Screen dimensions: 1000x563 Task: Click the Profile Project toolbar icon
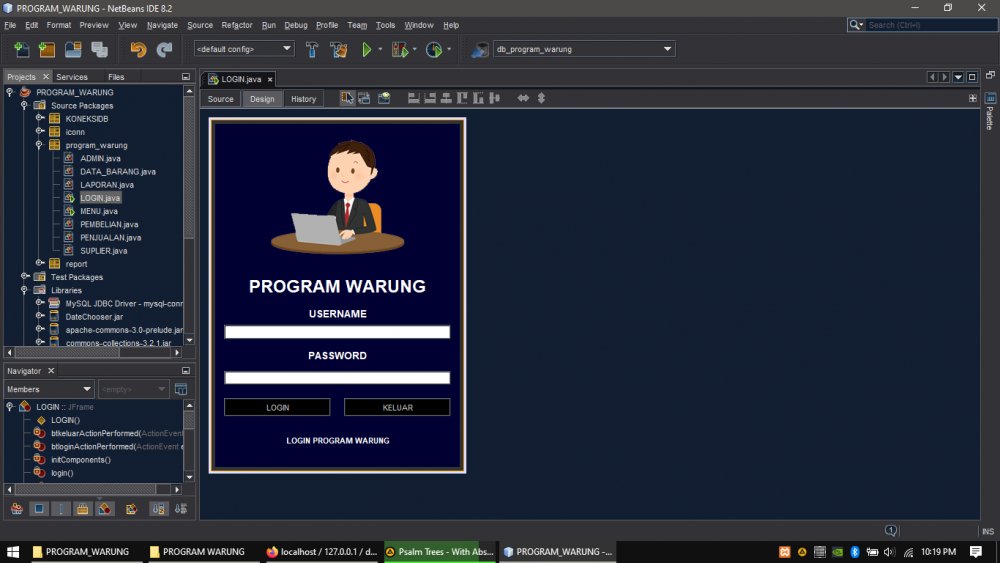tap(433, 49)
